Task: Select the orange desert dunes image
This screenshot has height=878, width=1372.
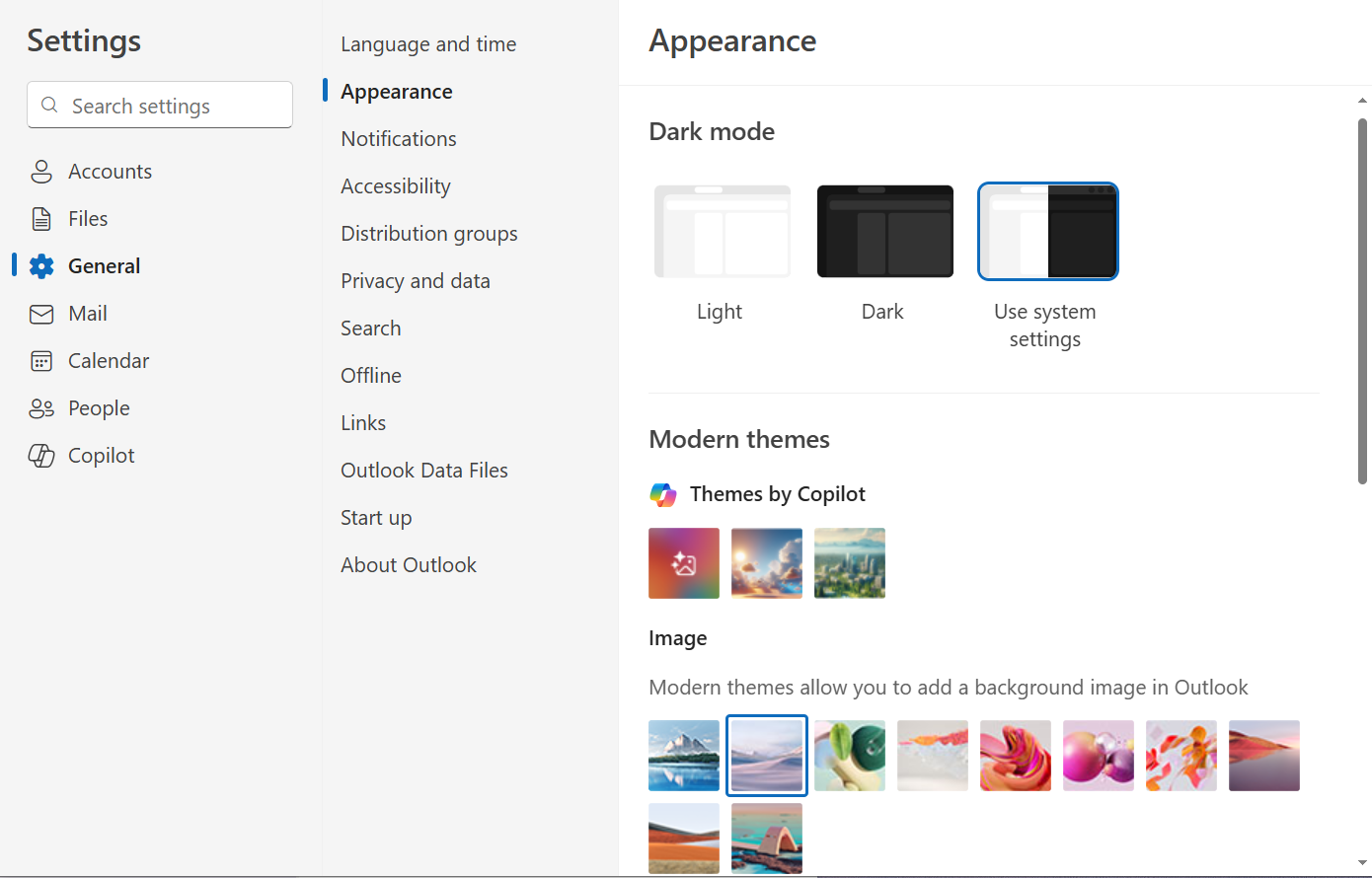Action: click(684, 839)
